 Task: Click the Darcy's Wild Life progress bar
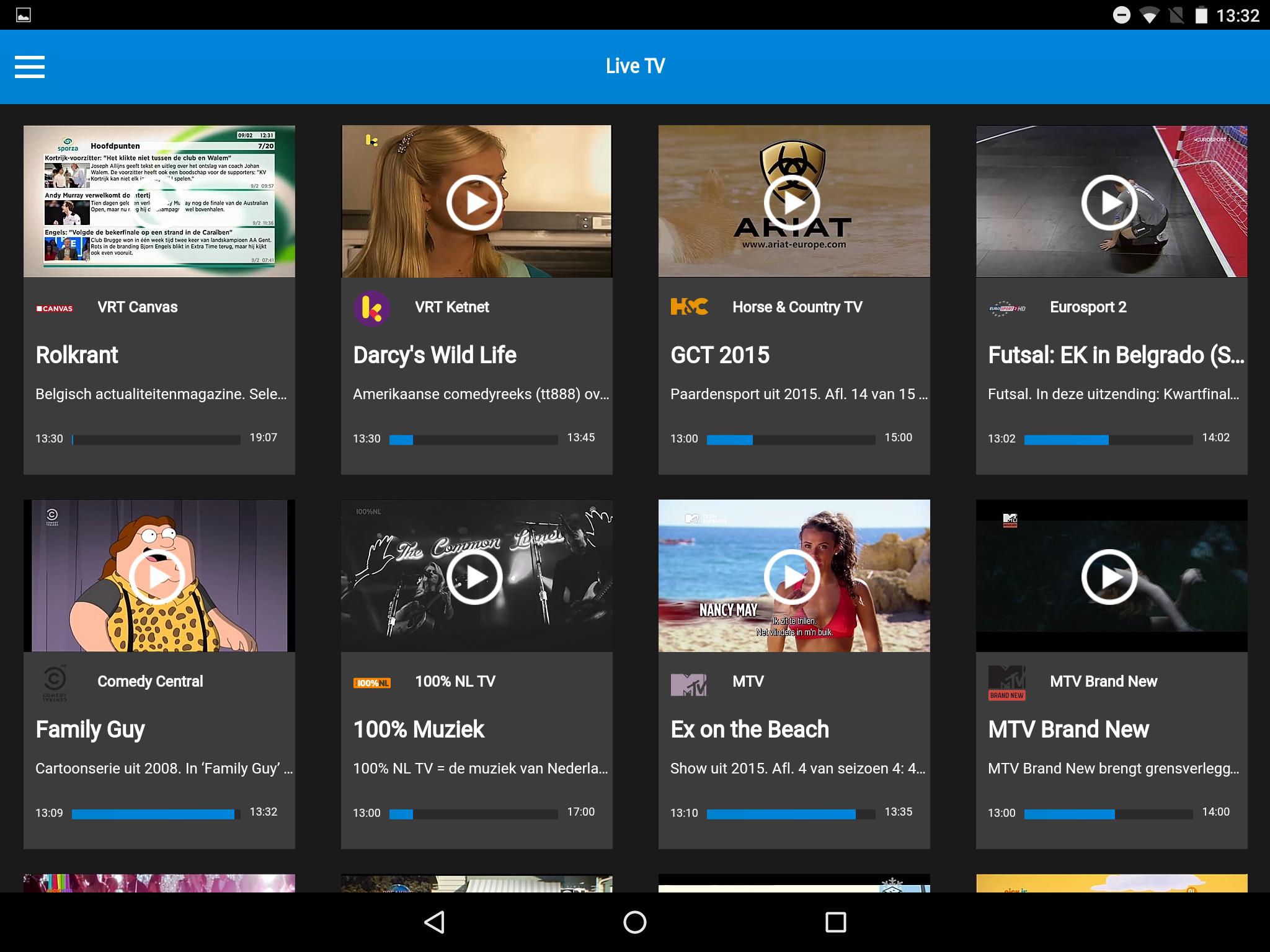474,439
